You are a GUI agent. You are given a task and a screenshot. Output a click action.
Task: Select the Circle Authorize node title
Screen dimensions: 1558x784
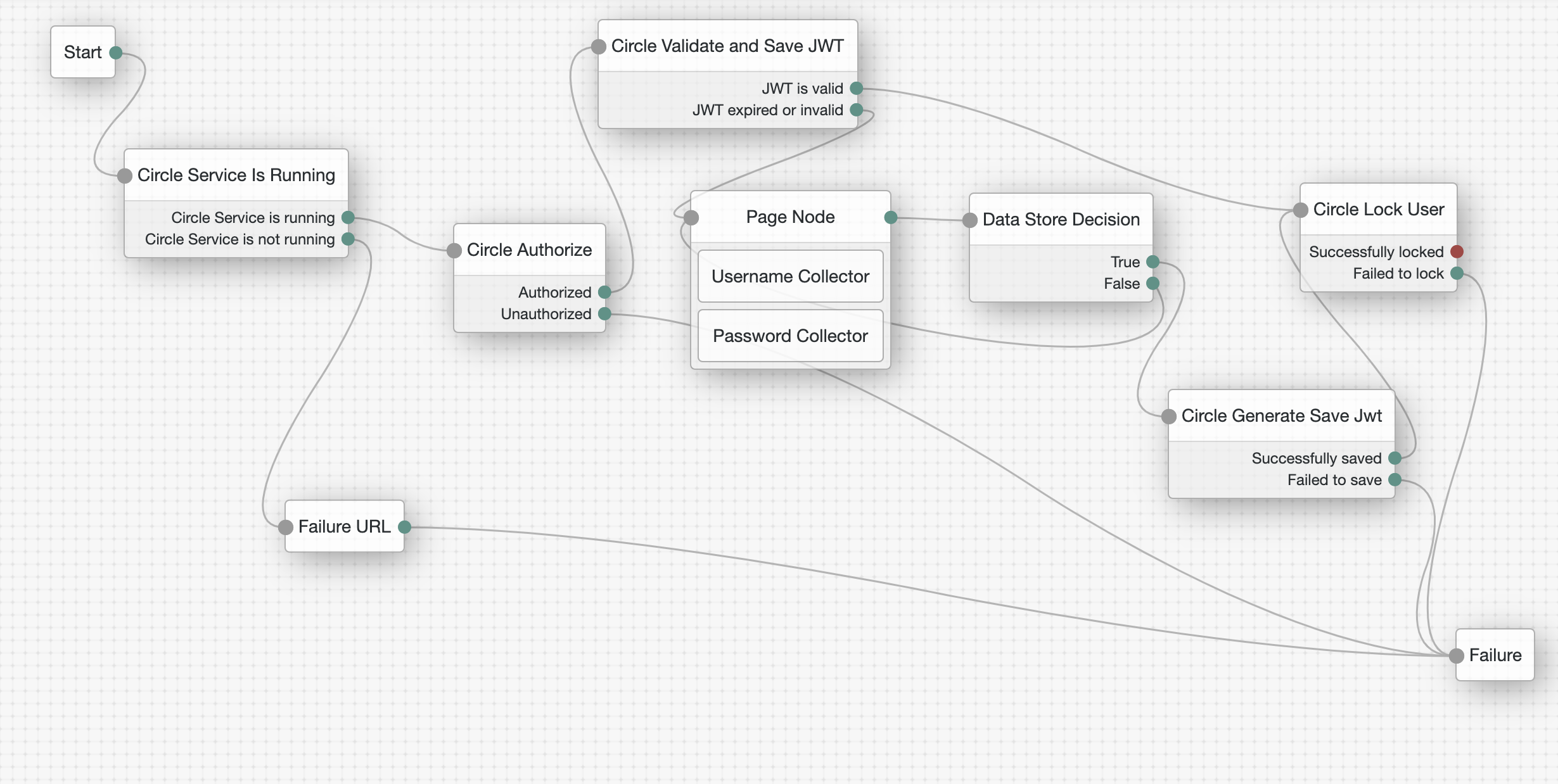coord(529,250)
